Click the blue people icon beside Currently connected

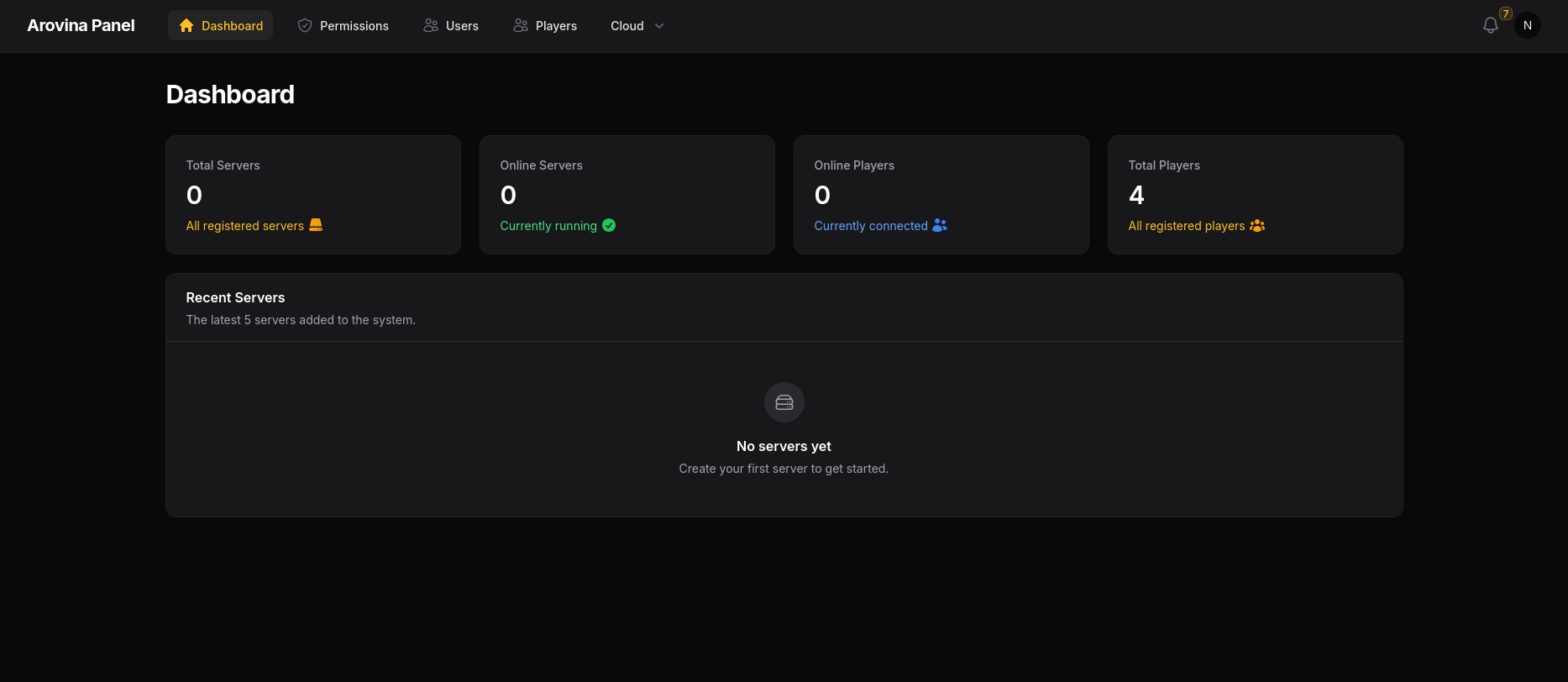click(940, 225)
